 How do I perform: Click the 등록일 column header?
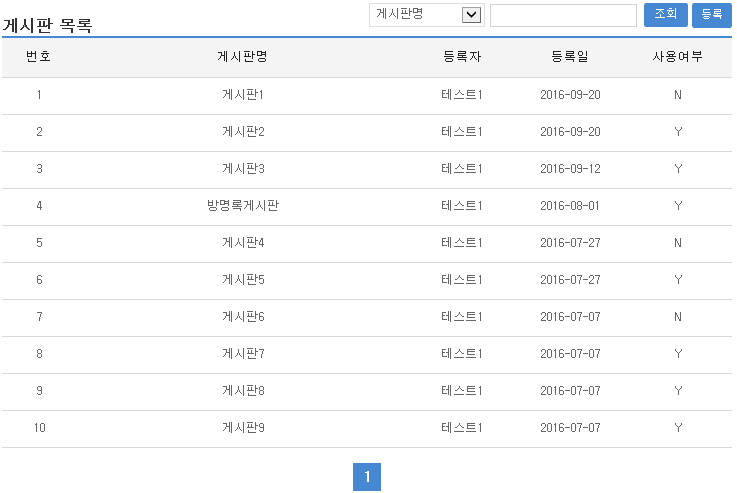click(x=570, y=57)
